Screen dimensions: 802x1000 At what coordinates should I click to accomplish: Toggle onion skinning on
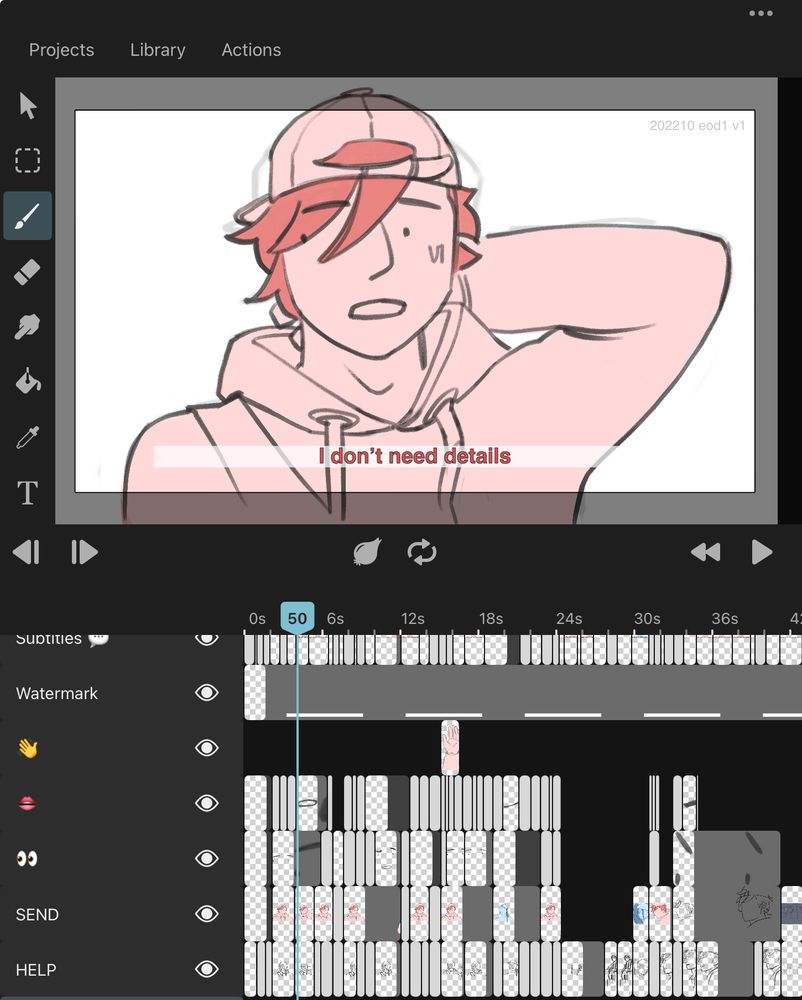(366, 551)
